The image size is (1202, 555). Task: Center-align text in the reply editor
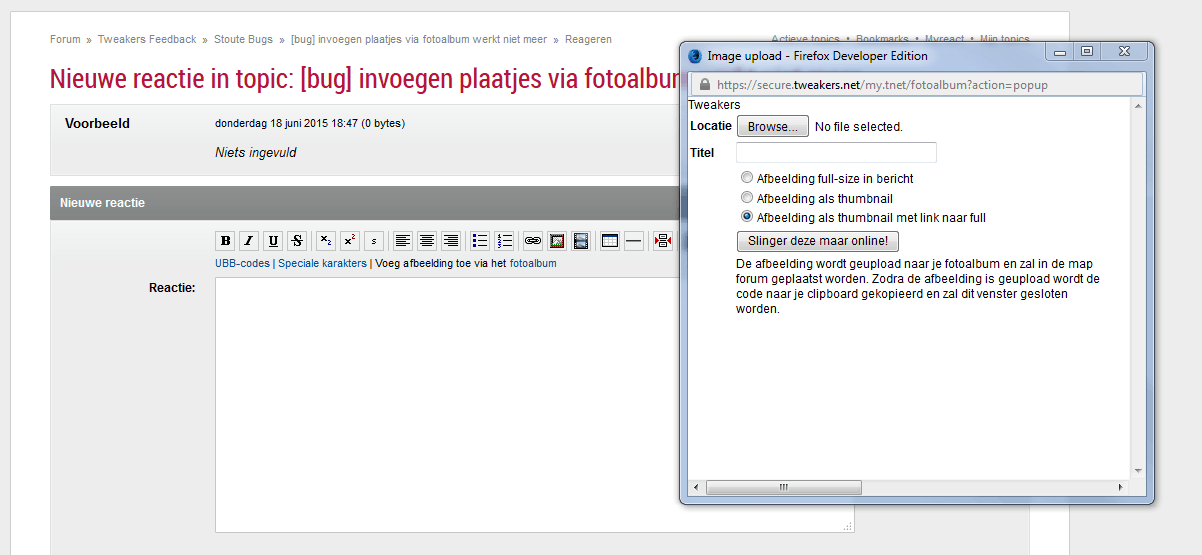click(427, 241)
